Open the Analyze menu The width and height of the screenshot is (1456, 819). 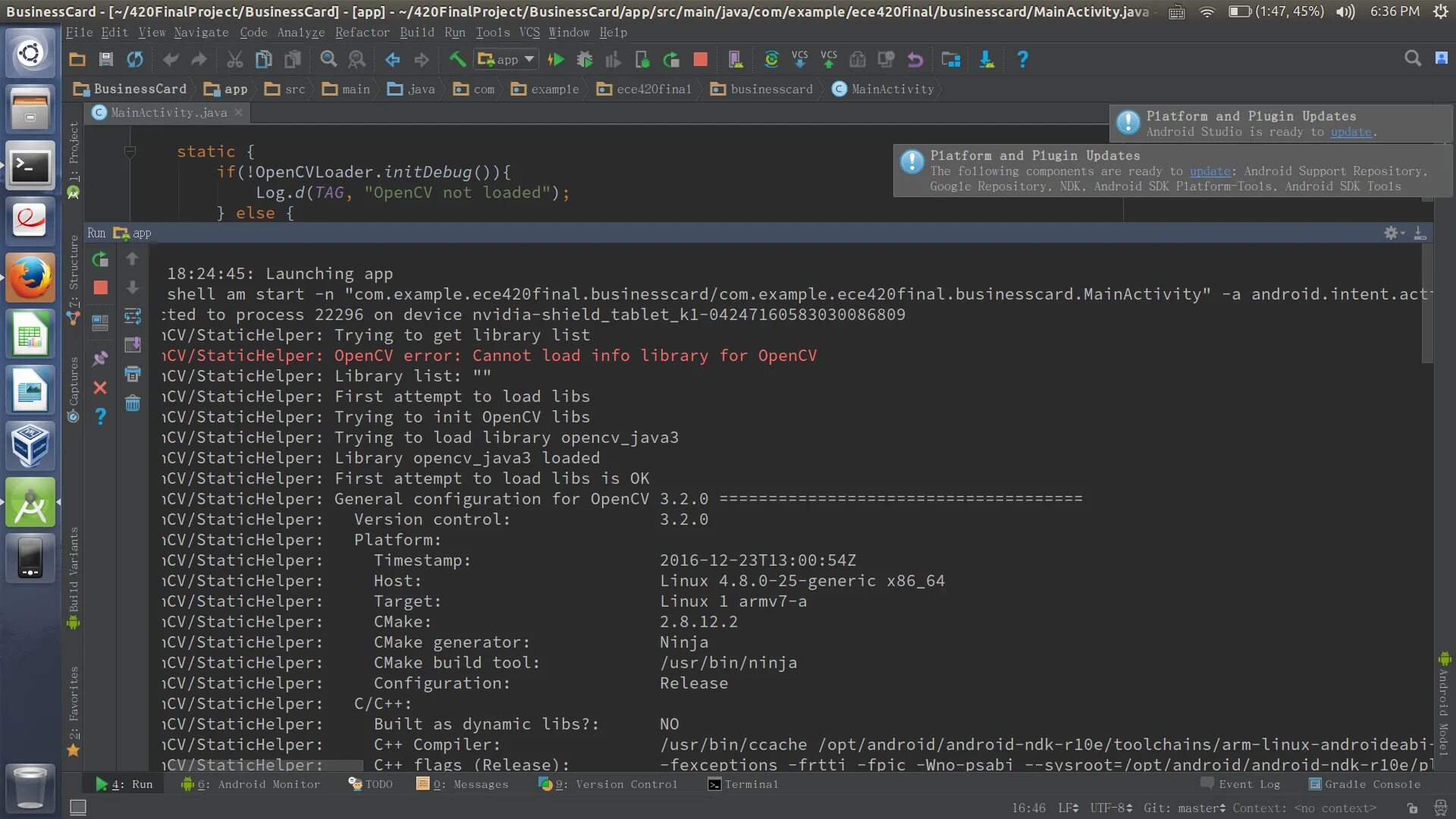click(300, 32)
